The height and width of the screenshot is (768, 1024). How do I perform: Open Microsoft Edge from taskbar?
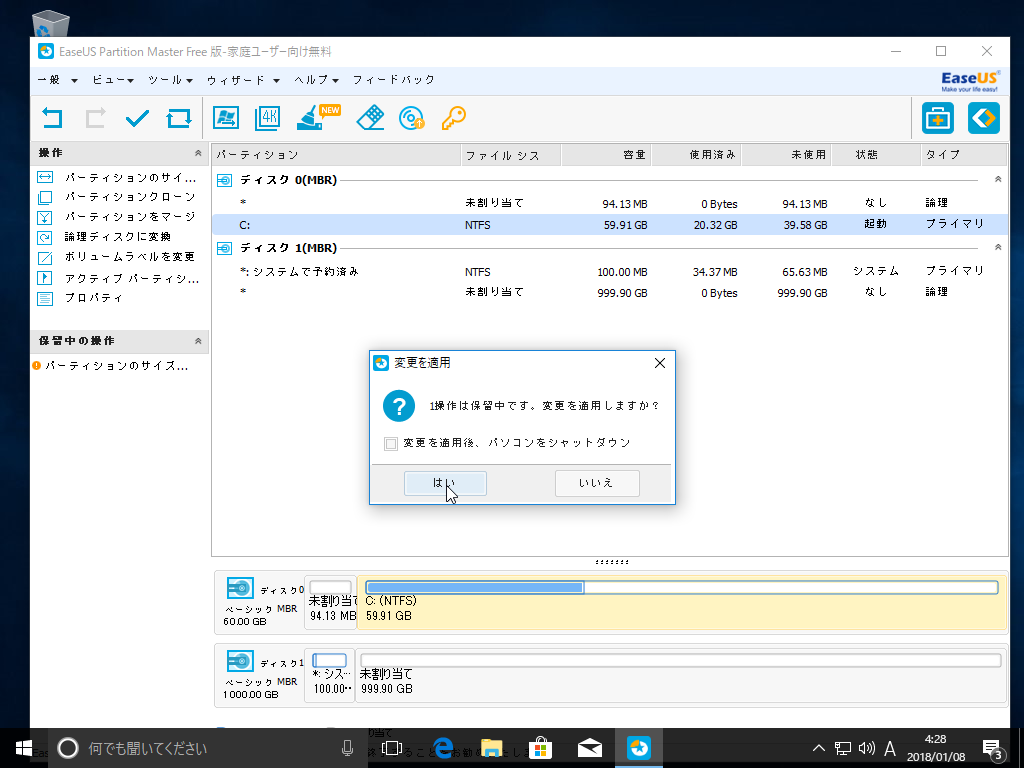click(443, 748)
